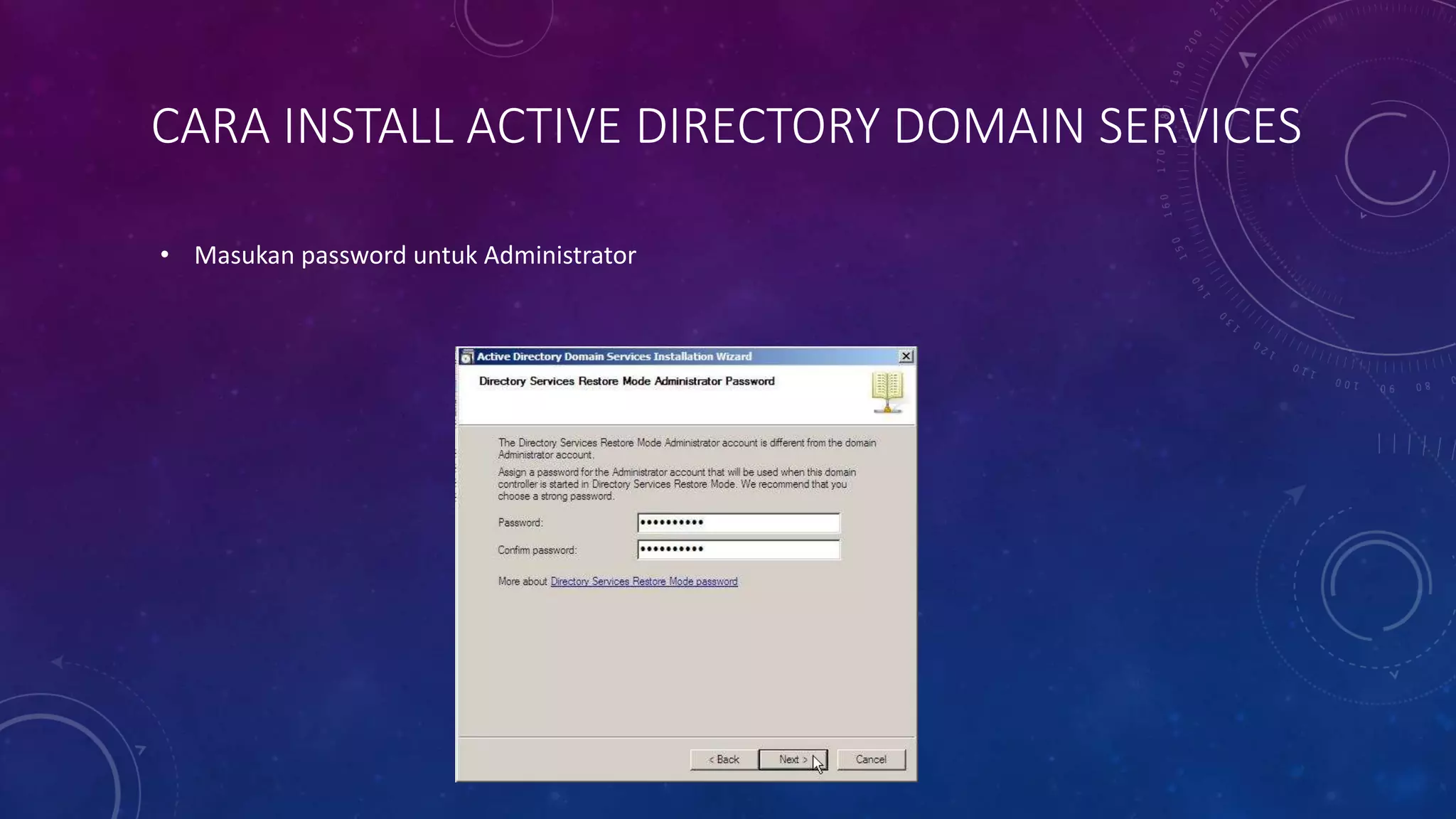Click paragraph starting 'Assign a password for'
Image resolution: width=1456 pixels, height=819 pixels.
(x=677, y=484)
